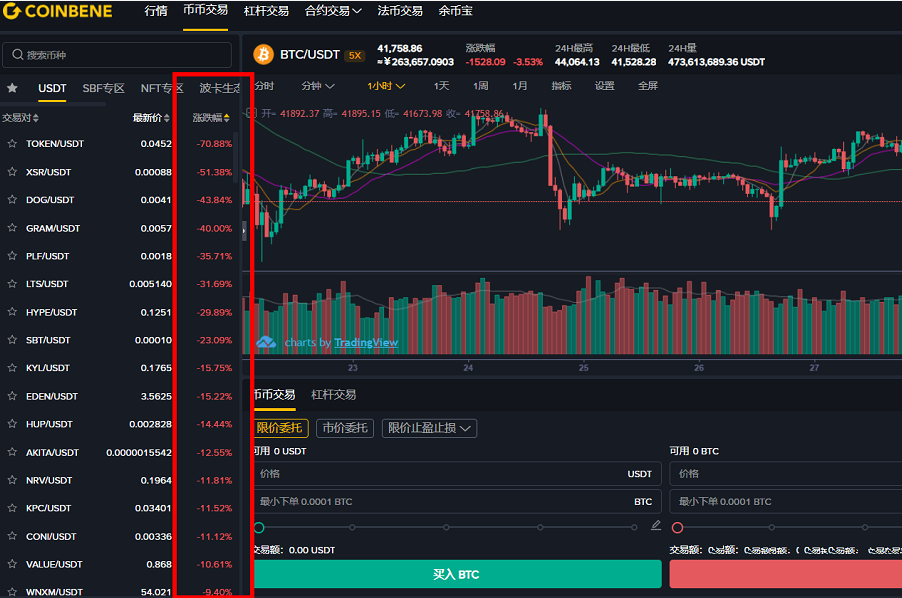This screenshot has width=902, height=598.
Task: Click the CoinBene logo
Action: [58, 11]
